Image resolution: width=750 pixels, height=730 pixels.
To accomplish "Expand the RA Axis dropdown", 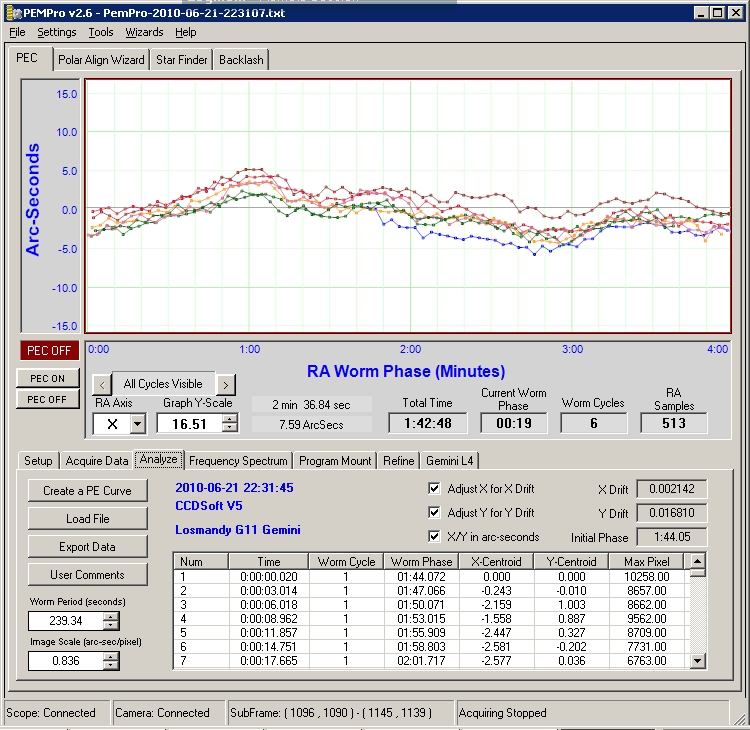I will (x=138, y=424).
